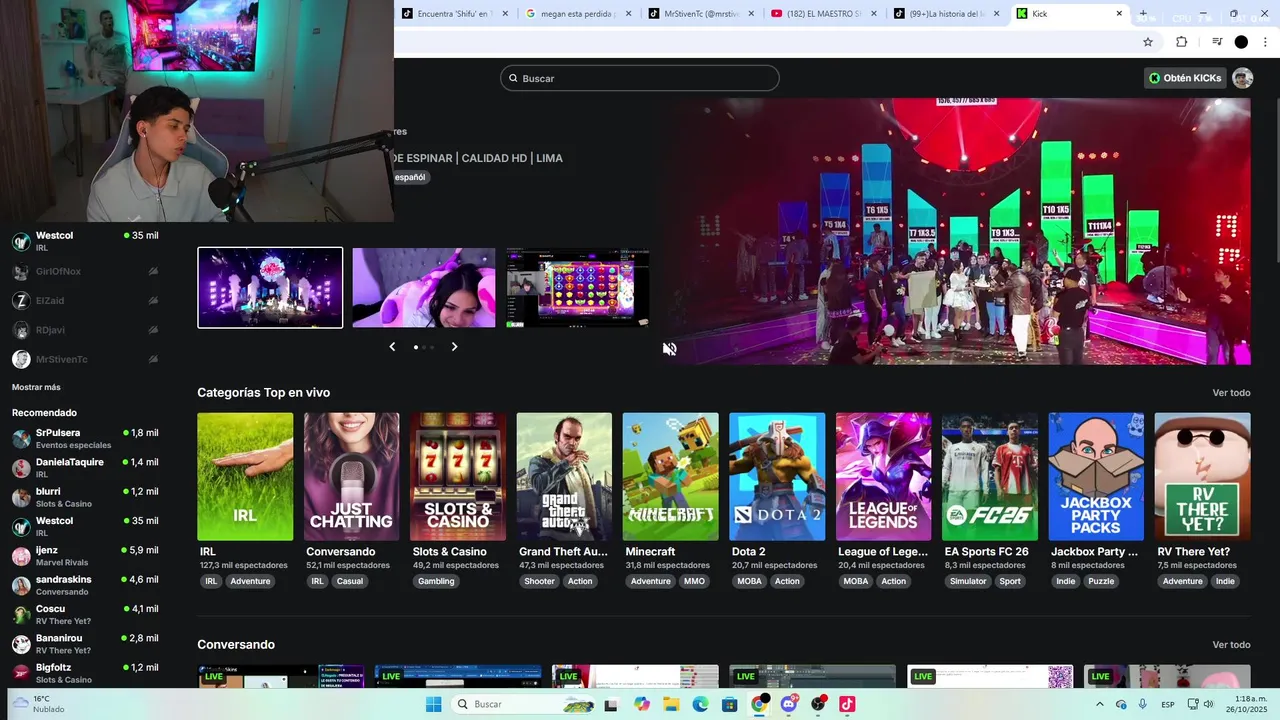The image size is (1280, 720).
Task: Switch to the megan esta perdida Google tab
Action: [578, 14]
